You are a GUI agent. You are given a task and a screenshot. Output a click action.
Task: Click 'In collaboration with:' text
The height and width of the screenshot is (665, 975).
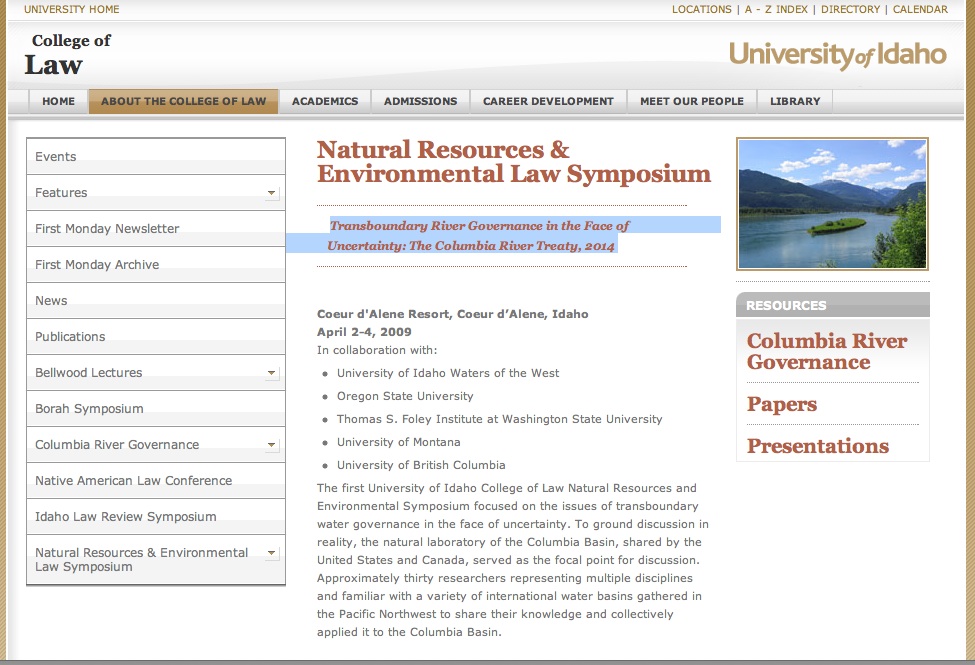pos(377,350)
